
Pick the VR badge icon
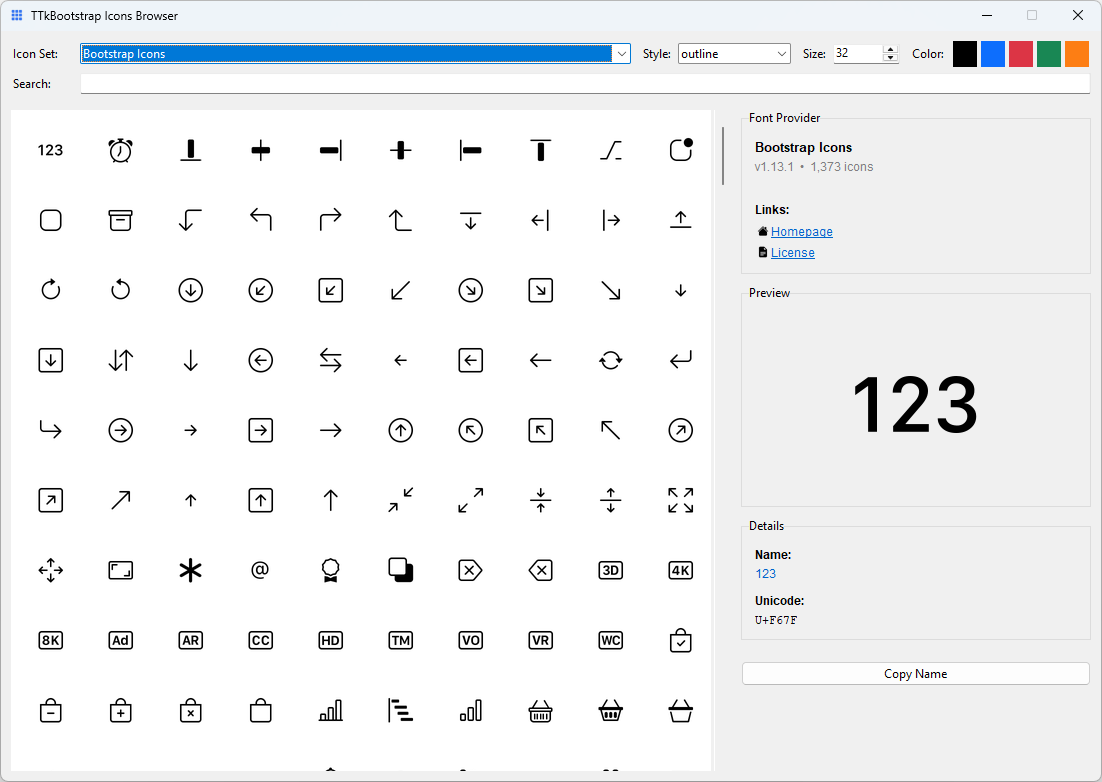click(540, 640)
